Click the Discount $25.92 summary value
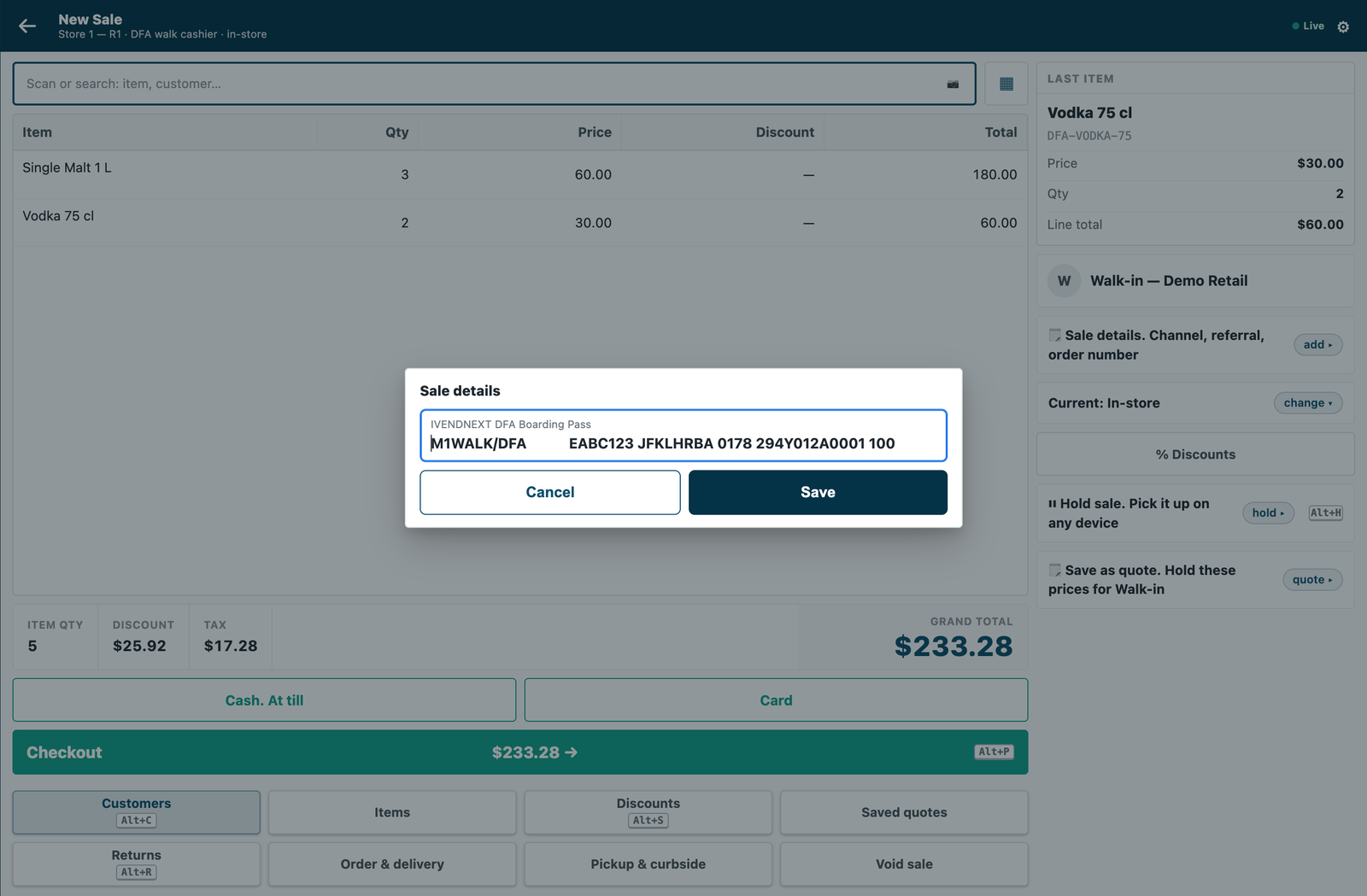The height and width of the screenshot is (896, 1367). click(139, 646)
